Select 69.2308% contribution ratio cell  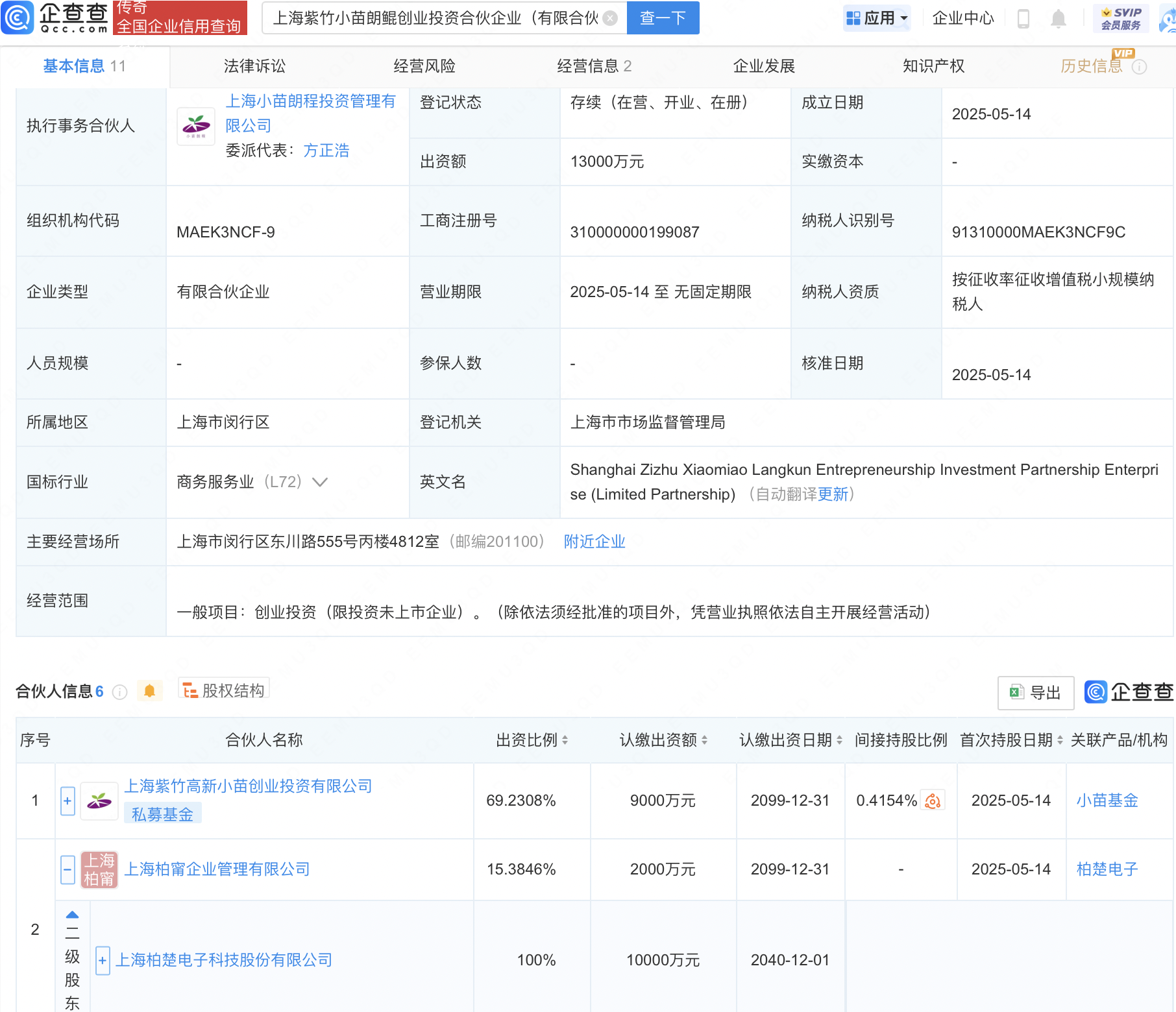(521, 801)
